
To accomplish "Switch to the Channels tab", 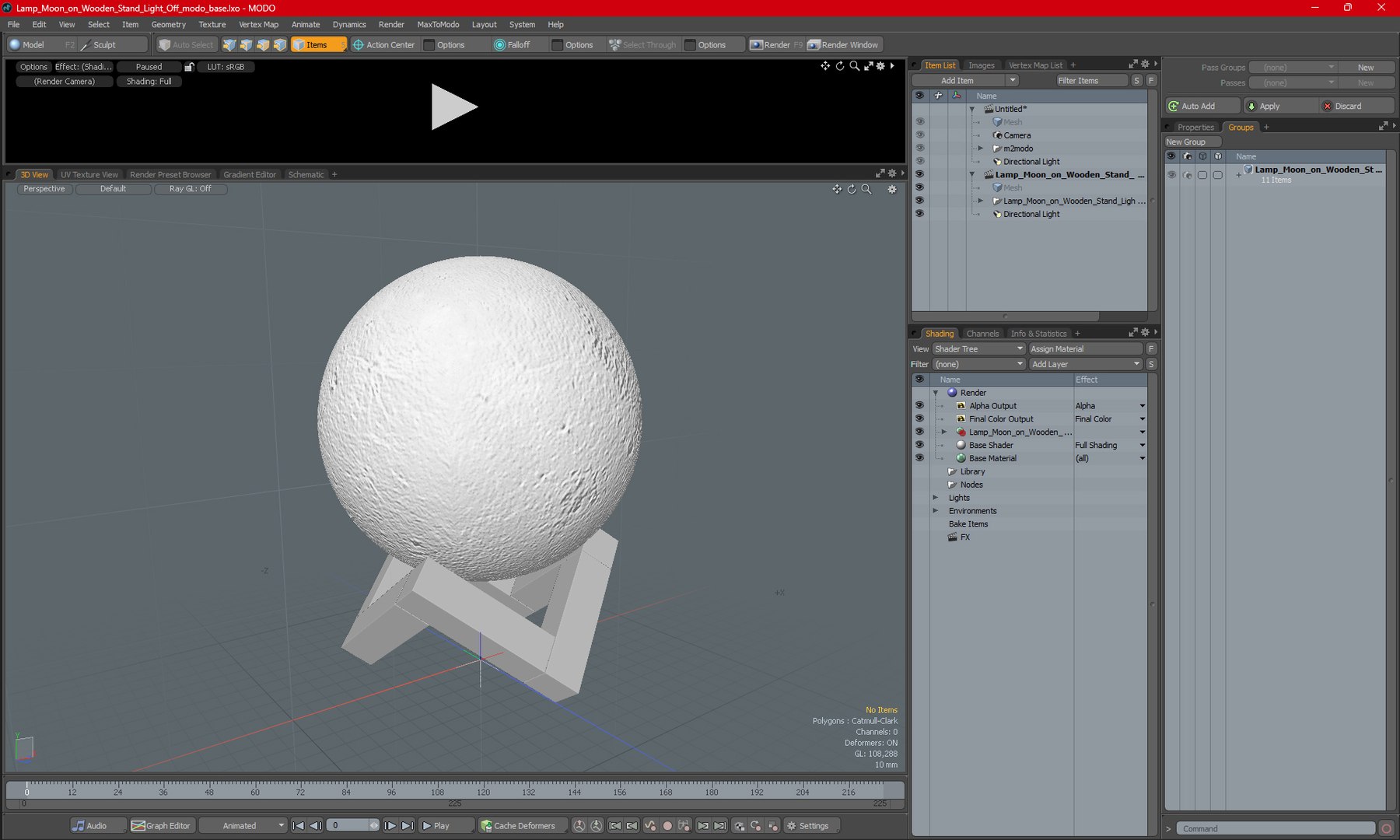I will click(x=982, y=333).
